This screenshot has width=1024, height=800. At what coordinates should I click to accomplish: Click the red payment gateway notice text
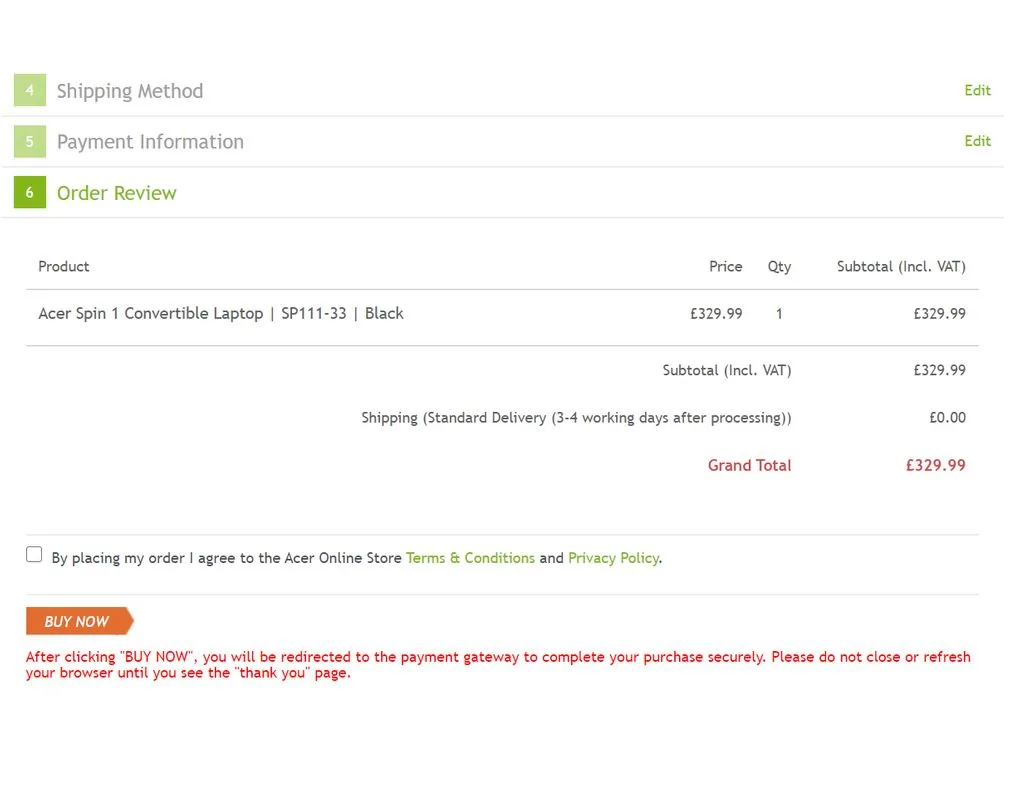[498, 665]
